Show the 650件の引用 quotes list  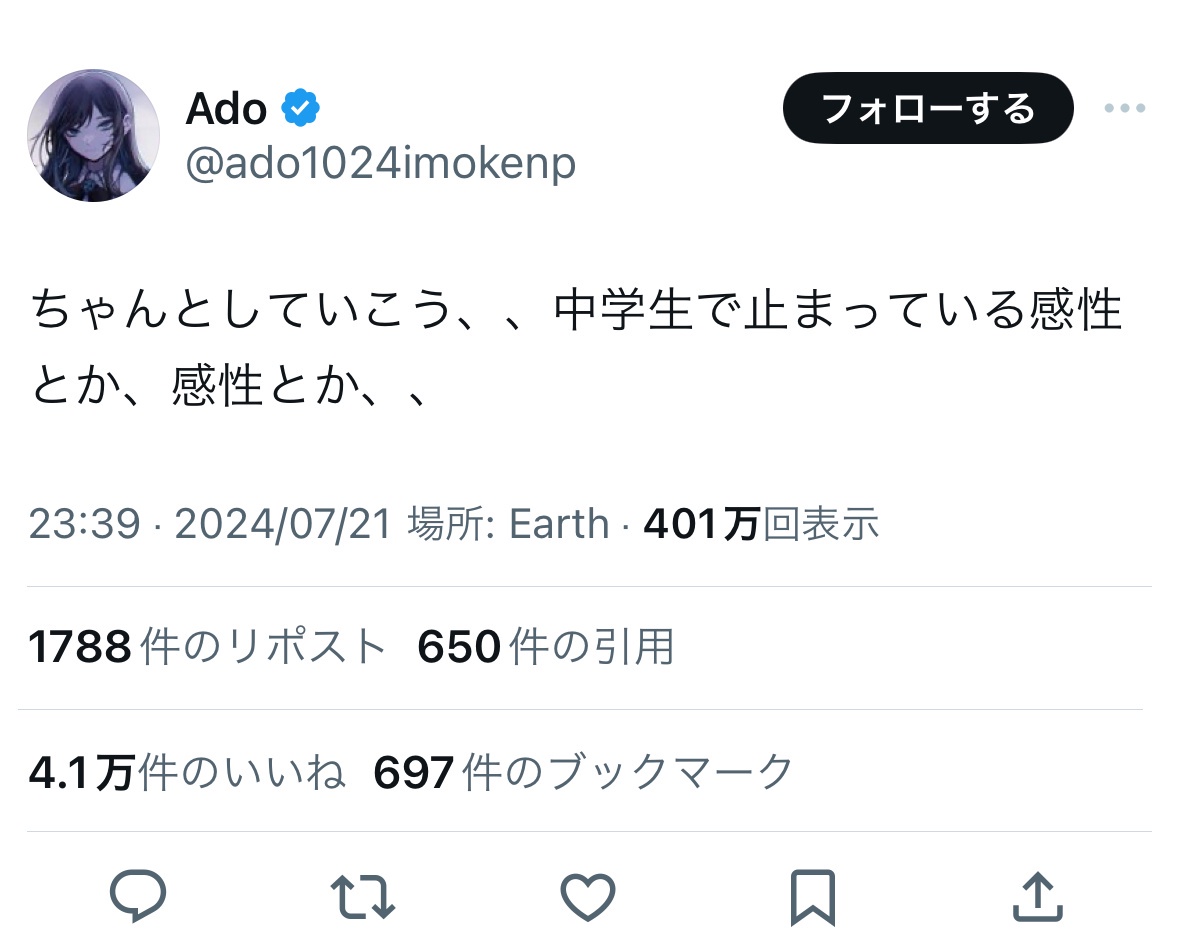pos(545,647)
